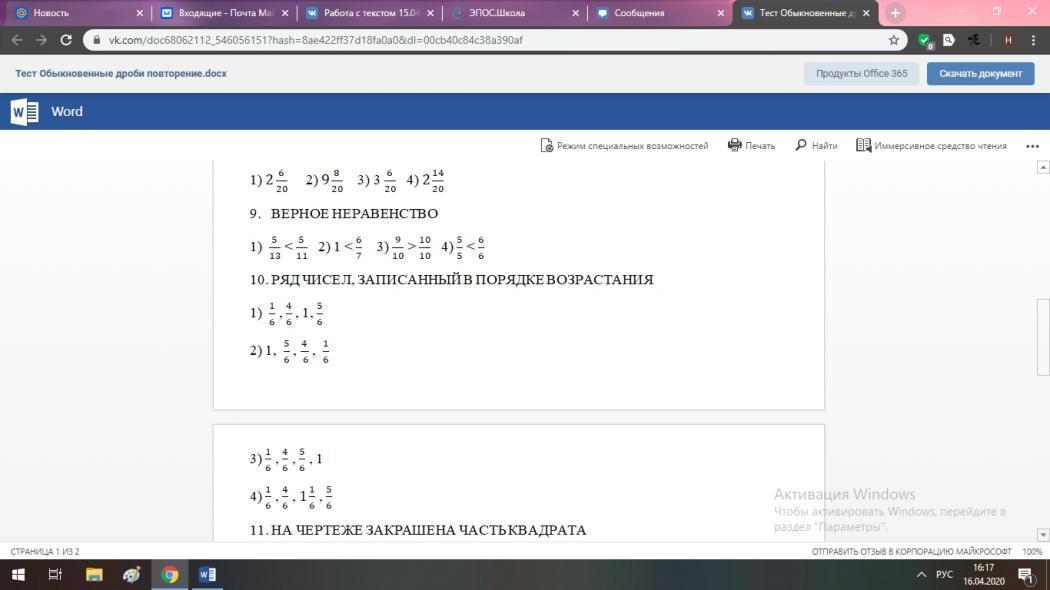Click the address bar URL field
Screen dimensions: 1050x590
point(480,40)
